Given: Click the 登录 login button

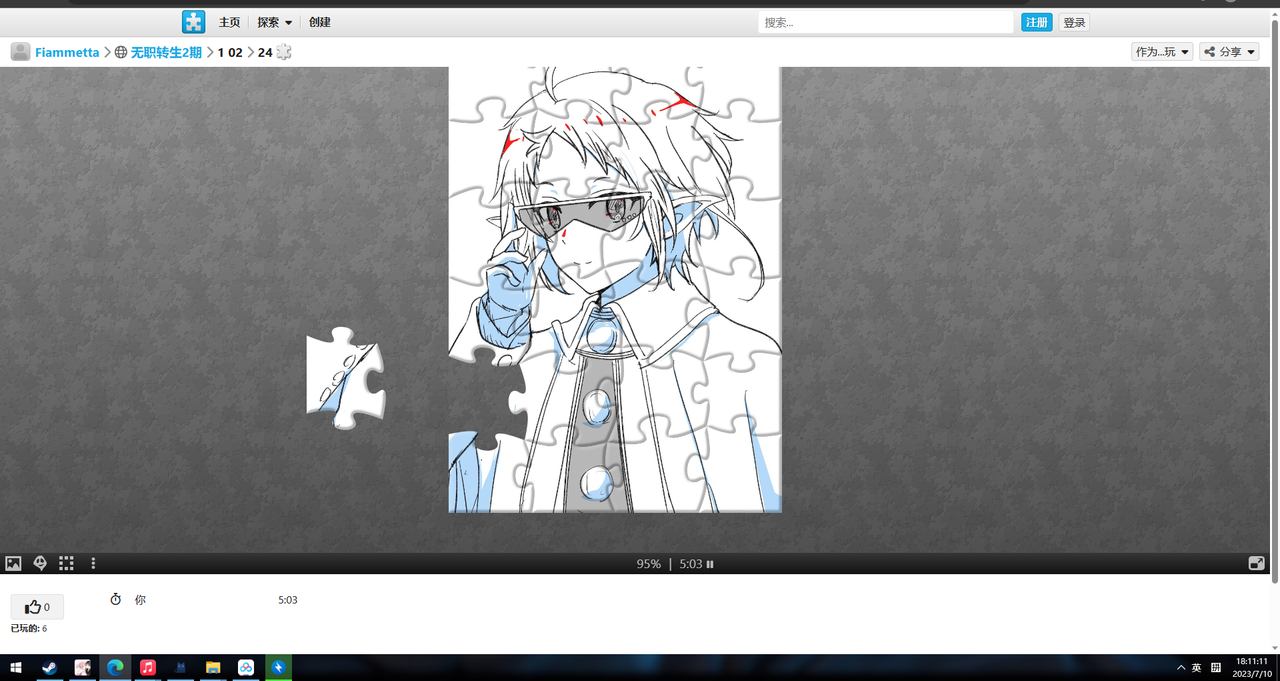Looking at the screenshot, I should coord(1074,22).
